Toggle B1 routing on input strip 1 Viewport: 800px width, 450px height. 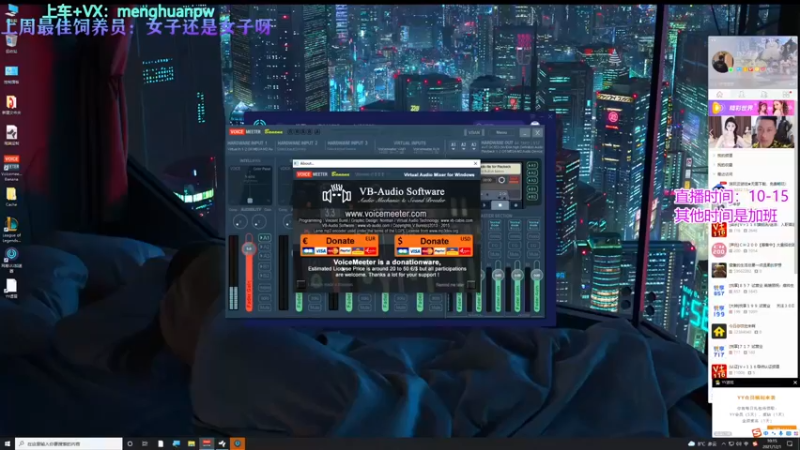(264, 266)
